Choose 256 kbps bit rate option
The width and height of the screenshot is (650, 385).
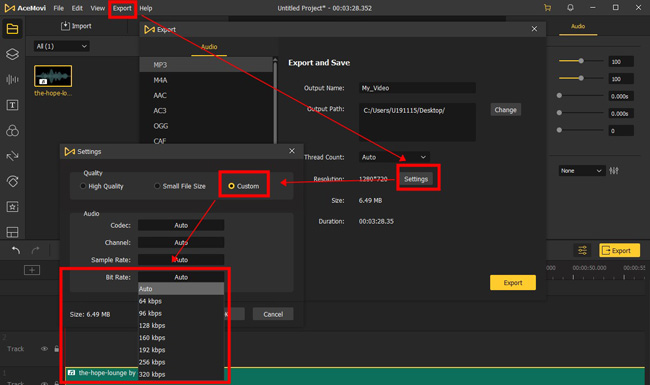pos(181,362)
